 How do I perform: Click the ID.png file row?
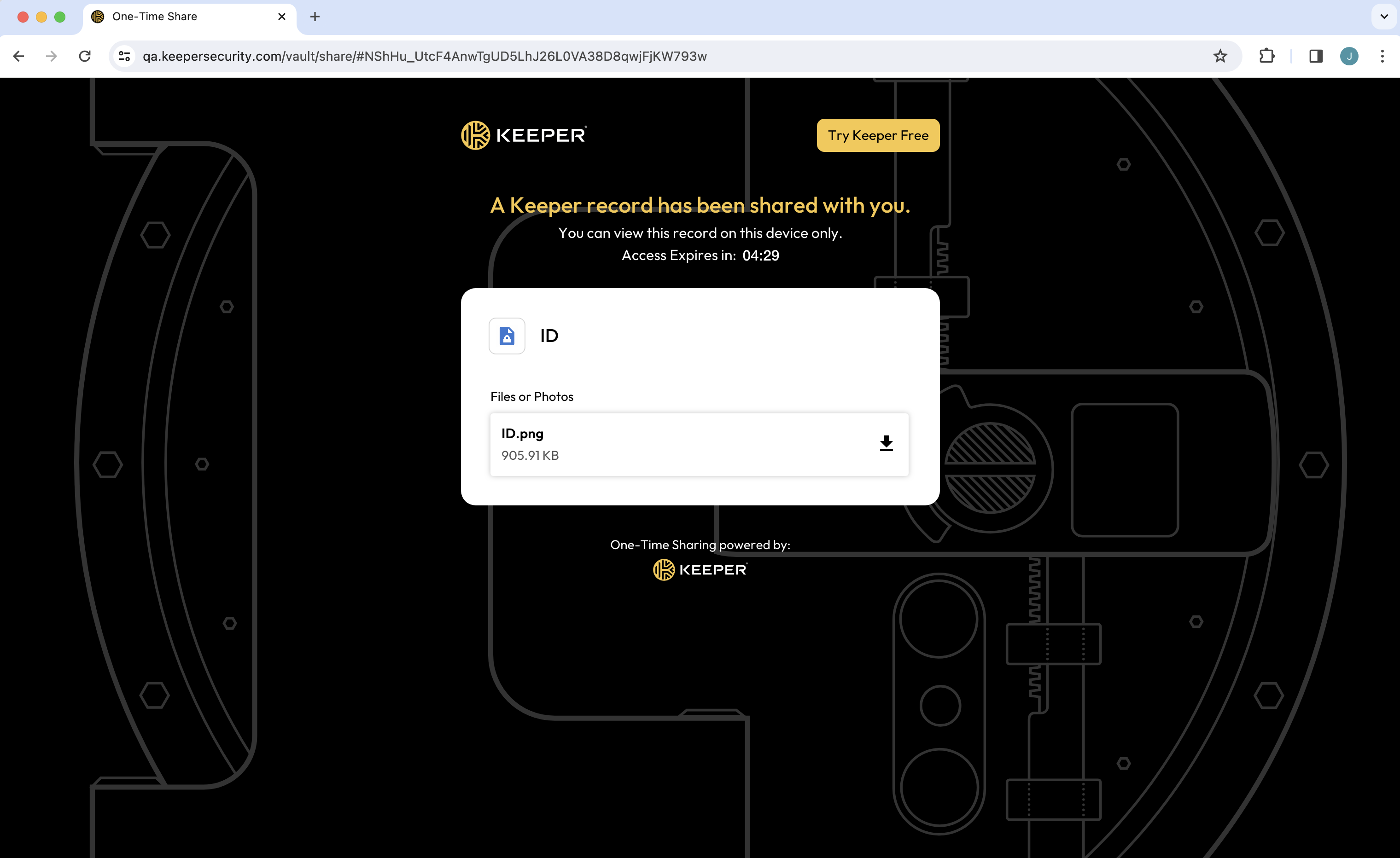pyautogui.click(x=699, y=444)
